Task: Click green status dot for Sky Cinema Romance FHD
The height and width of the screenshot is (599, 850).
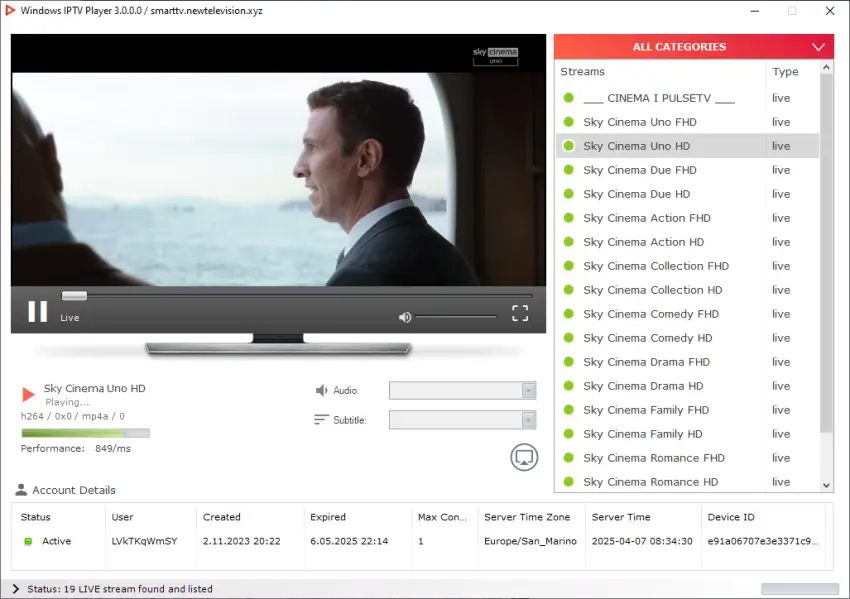Action: (x=569, y=458)
